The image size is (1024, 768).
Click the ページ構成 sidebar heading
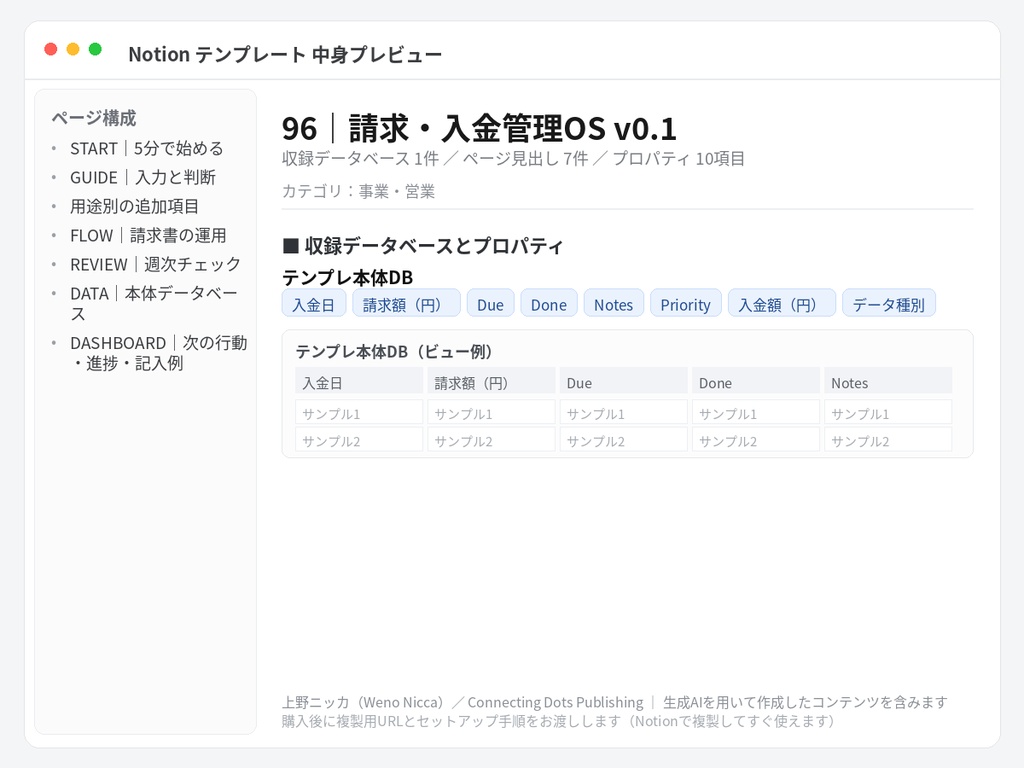[x=94, y=118]
